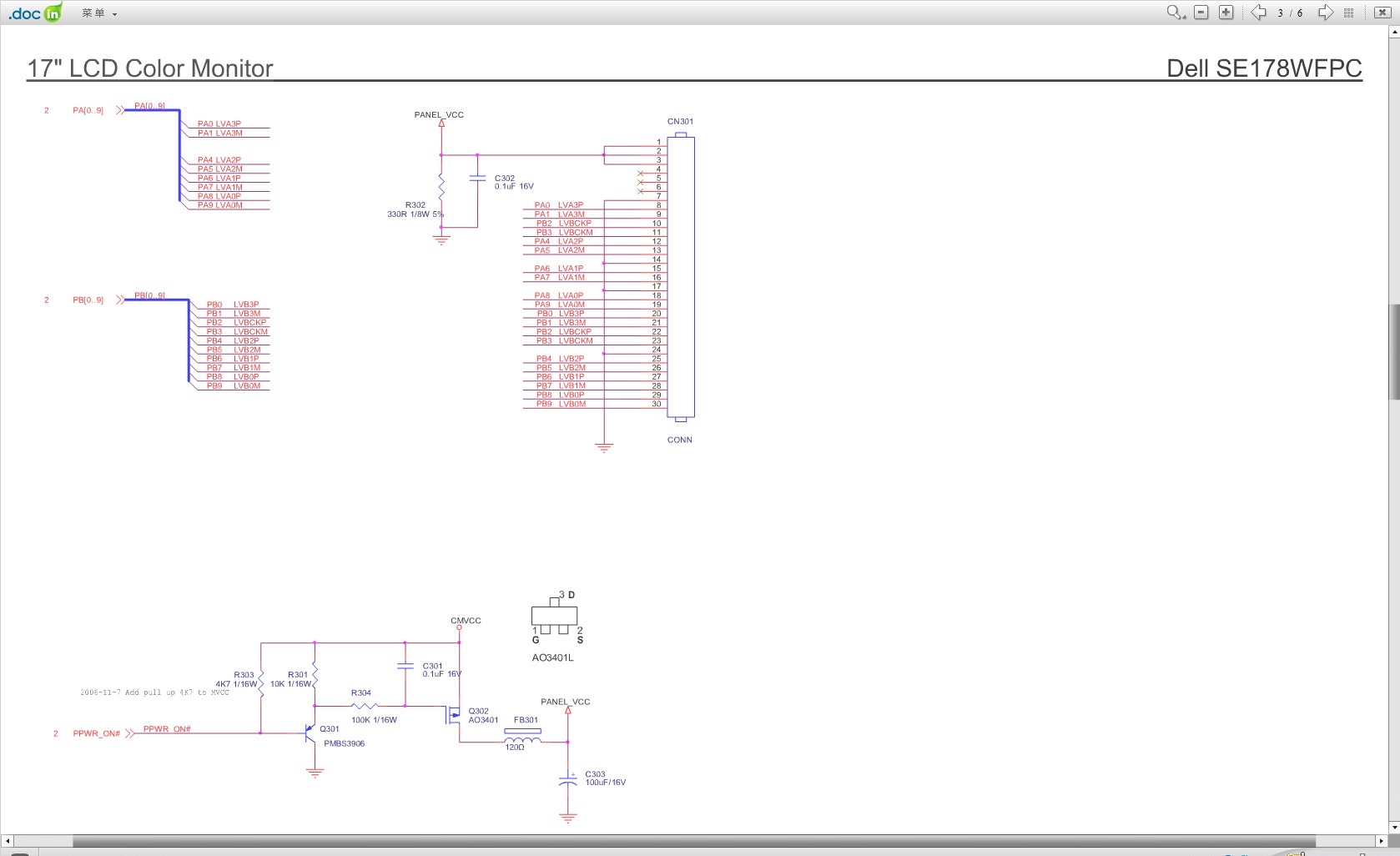
Task: Click the scroll right arrow
Action: coord(1381,841)
